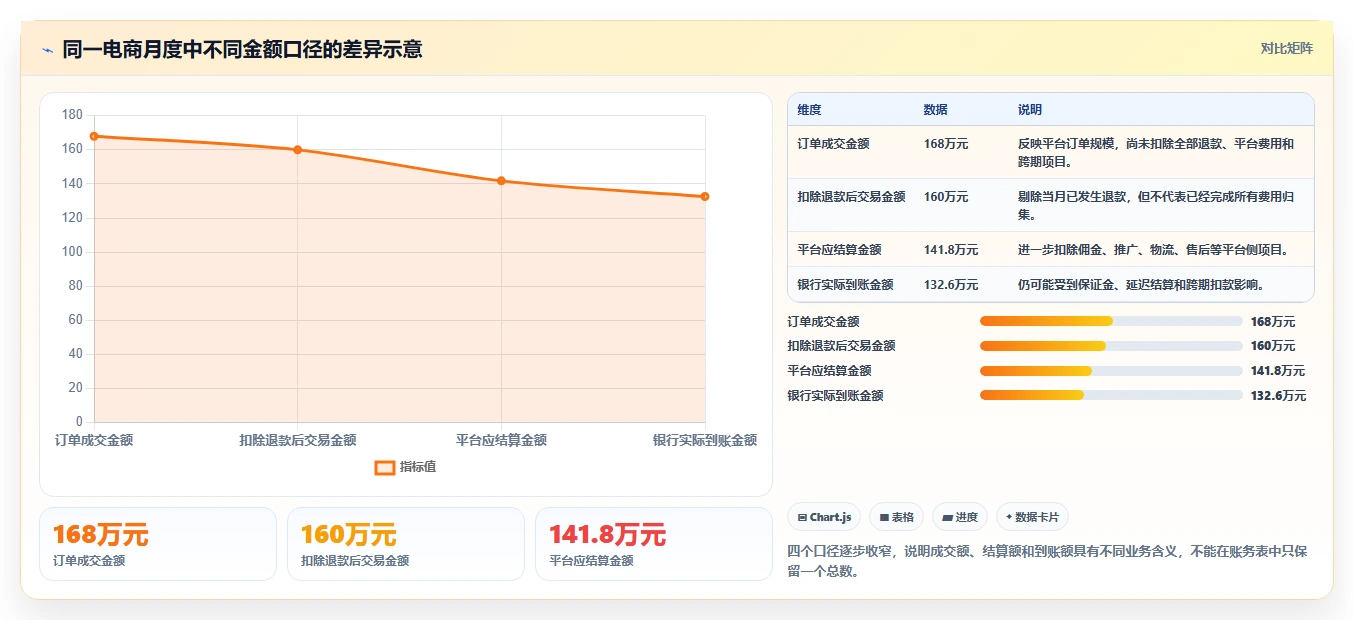Click the summary paragraph starting 四个口径逐步收窄
This screenshot has width=1354, height=620.
(1048, 562)
